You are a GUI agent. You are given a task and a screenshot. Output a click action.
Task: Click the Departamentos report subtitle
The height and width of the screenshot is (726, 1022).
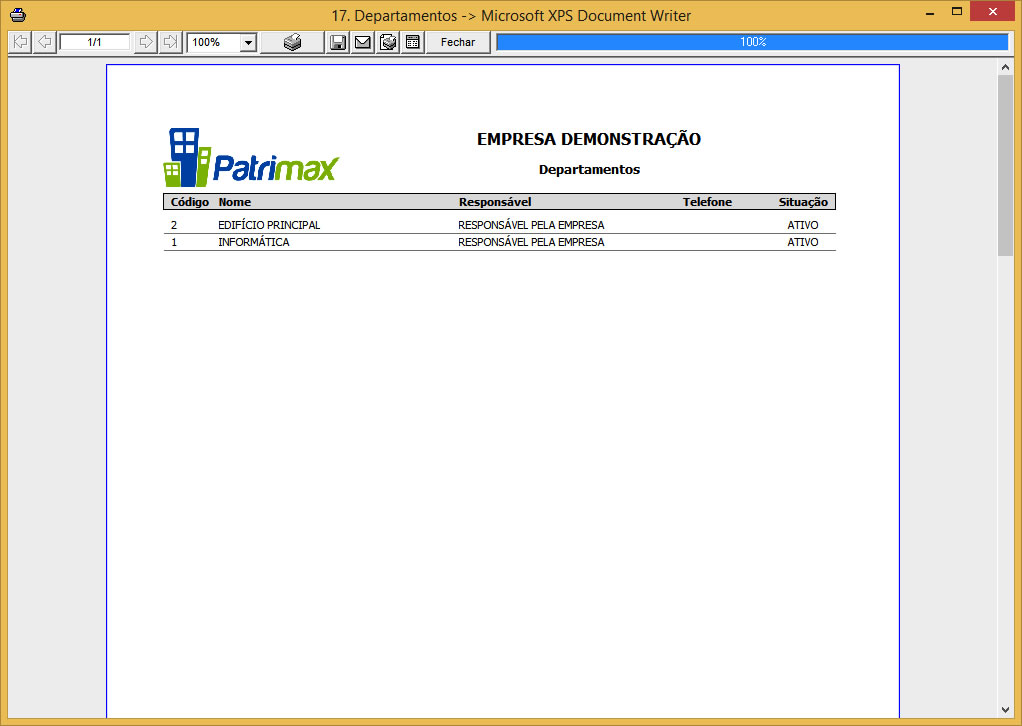pyautogui.click(x=589, y=169)
